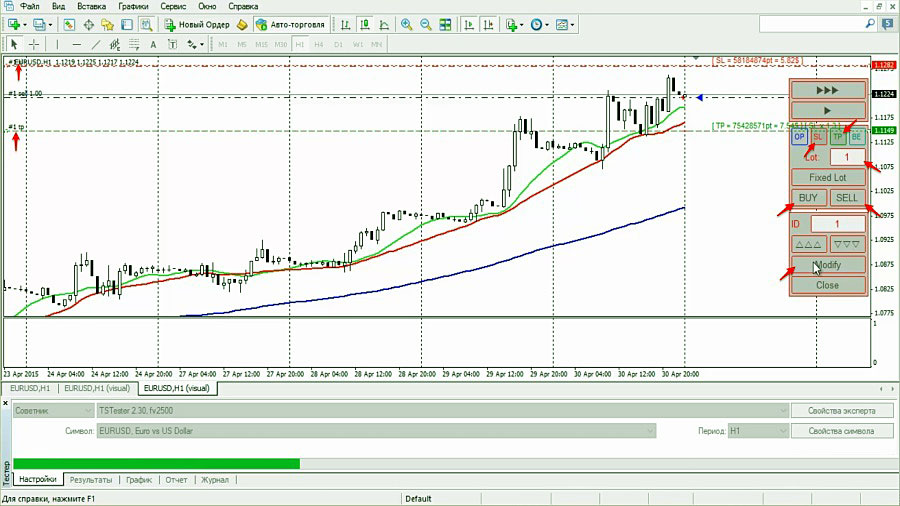Viewport: 900px width, 506px height.
Task: Switch to the Результаты tab
Action: (x=90, y=480)
